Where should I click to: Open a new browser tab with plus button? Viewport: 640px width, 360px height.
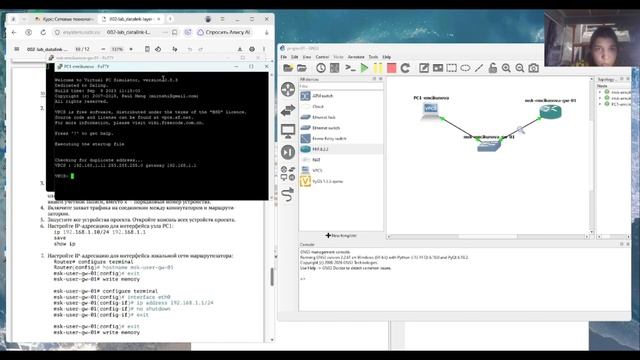[x=170, y=19]
